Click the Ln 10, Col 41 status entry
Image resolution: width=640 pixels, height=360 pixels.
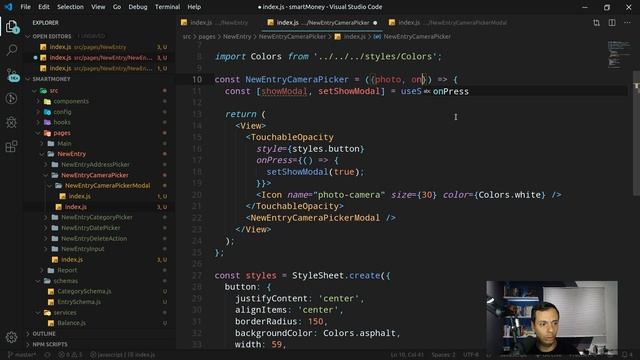click(407, 355)
